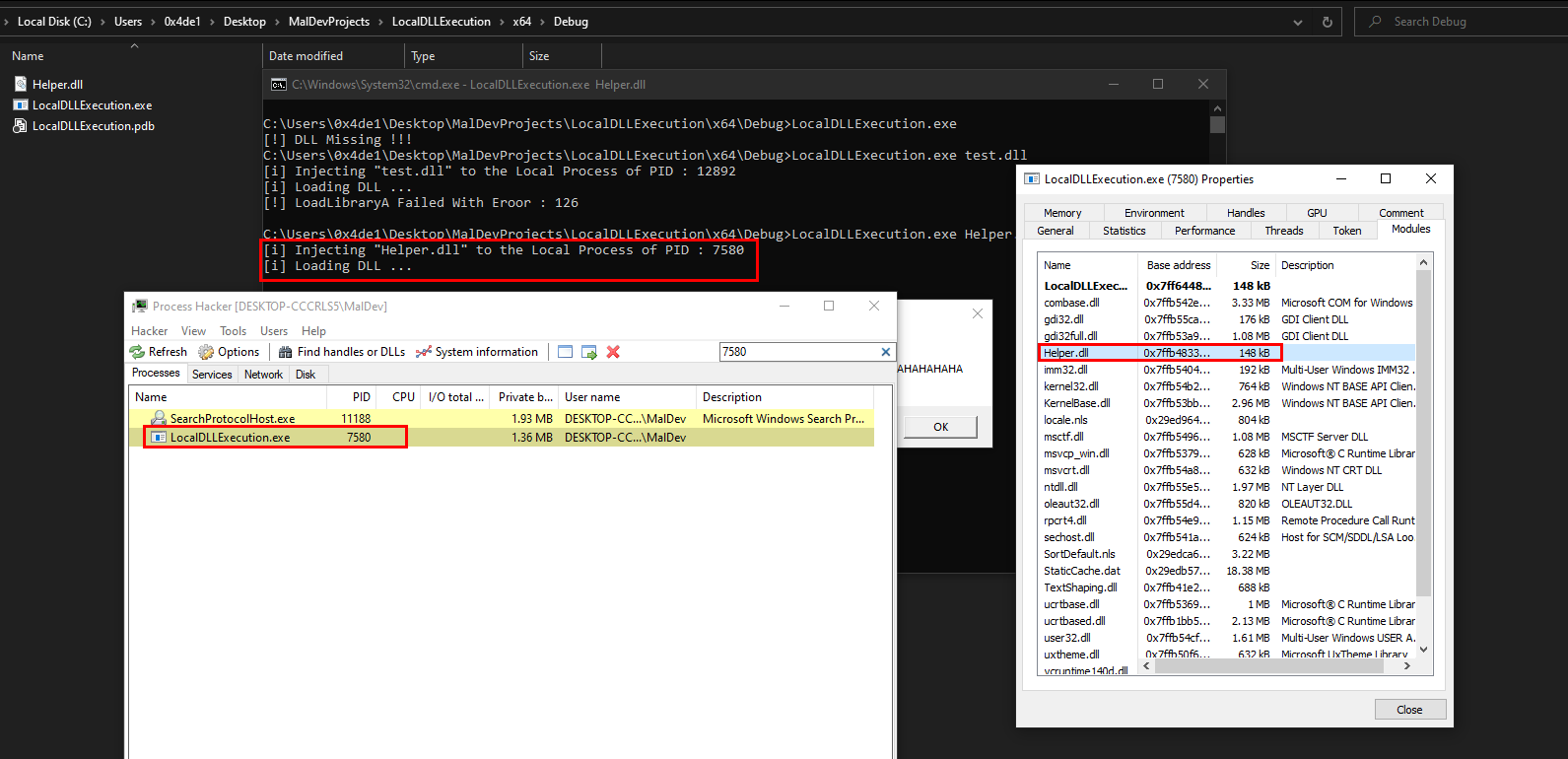Screen dimensions: 1568x759
Task: Open Options in Process Hacker toolbar
Action: pos(229,352)
